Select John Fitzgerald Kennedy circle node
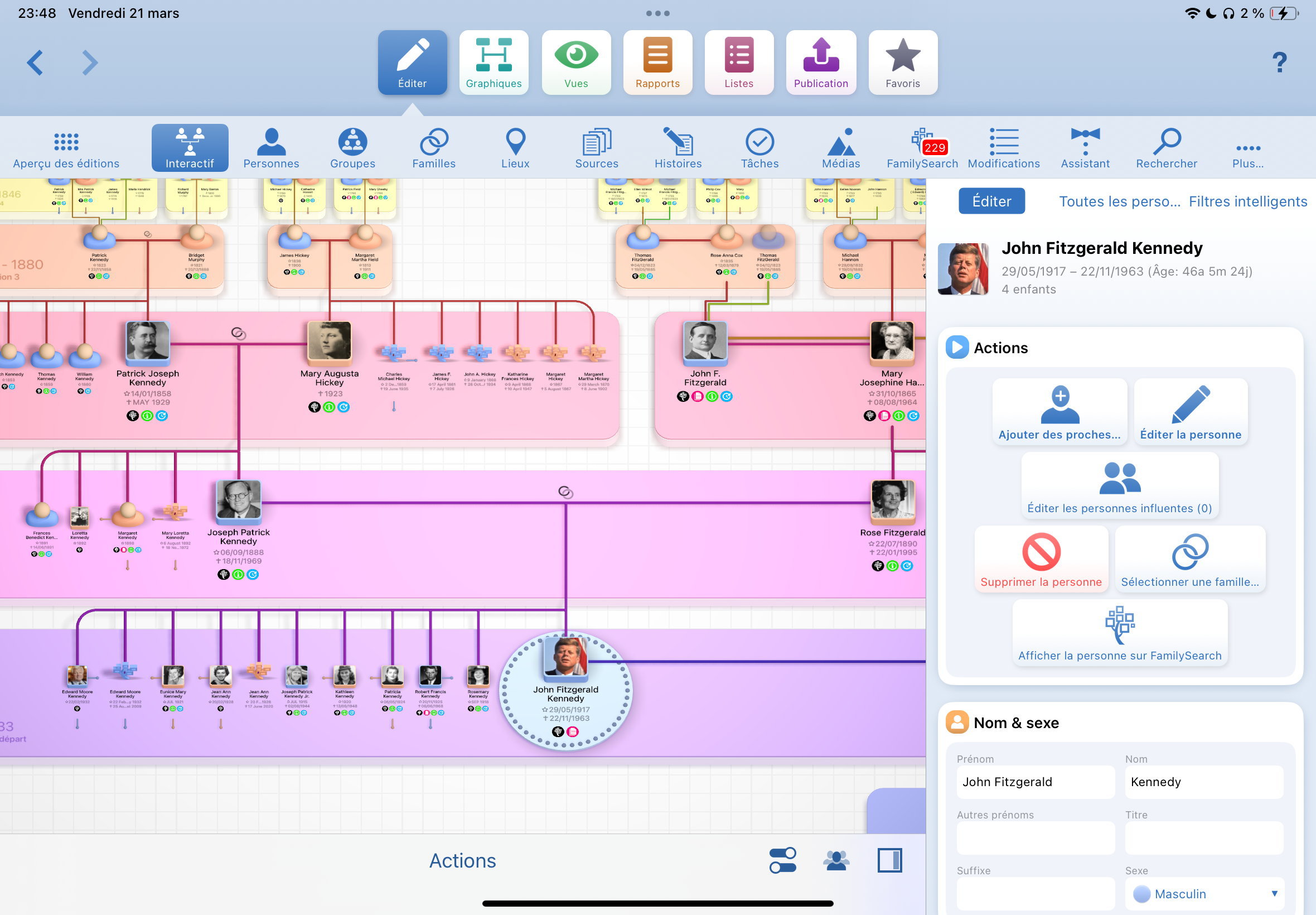Screen dimensions: 1316x915 point(566,691)
